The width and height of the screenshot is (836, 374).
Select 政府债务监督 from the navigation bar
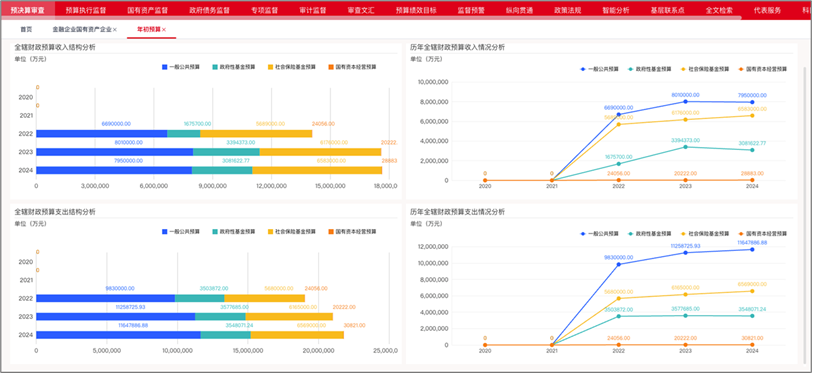[209, 10]
